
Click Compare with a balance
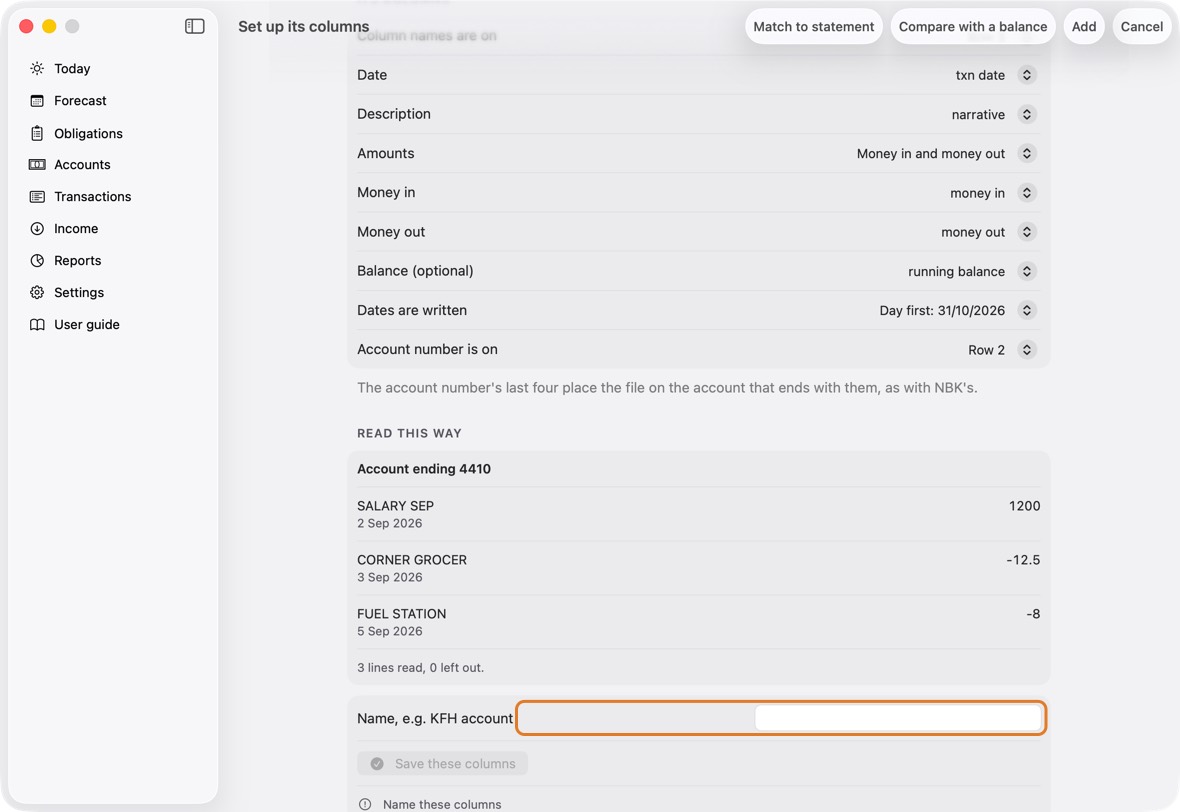click(972, 26)
